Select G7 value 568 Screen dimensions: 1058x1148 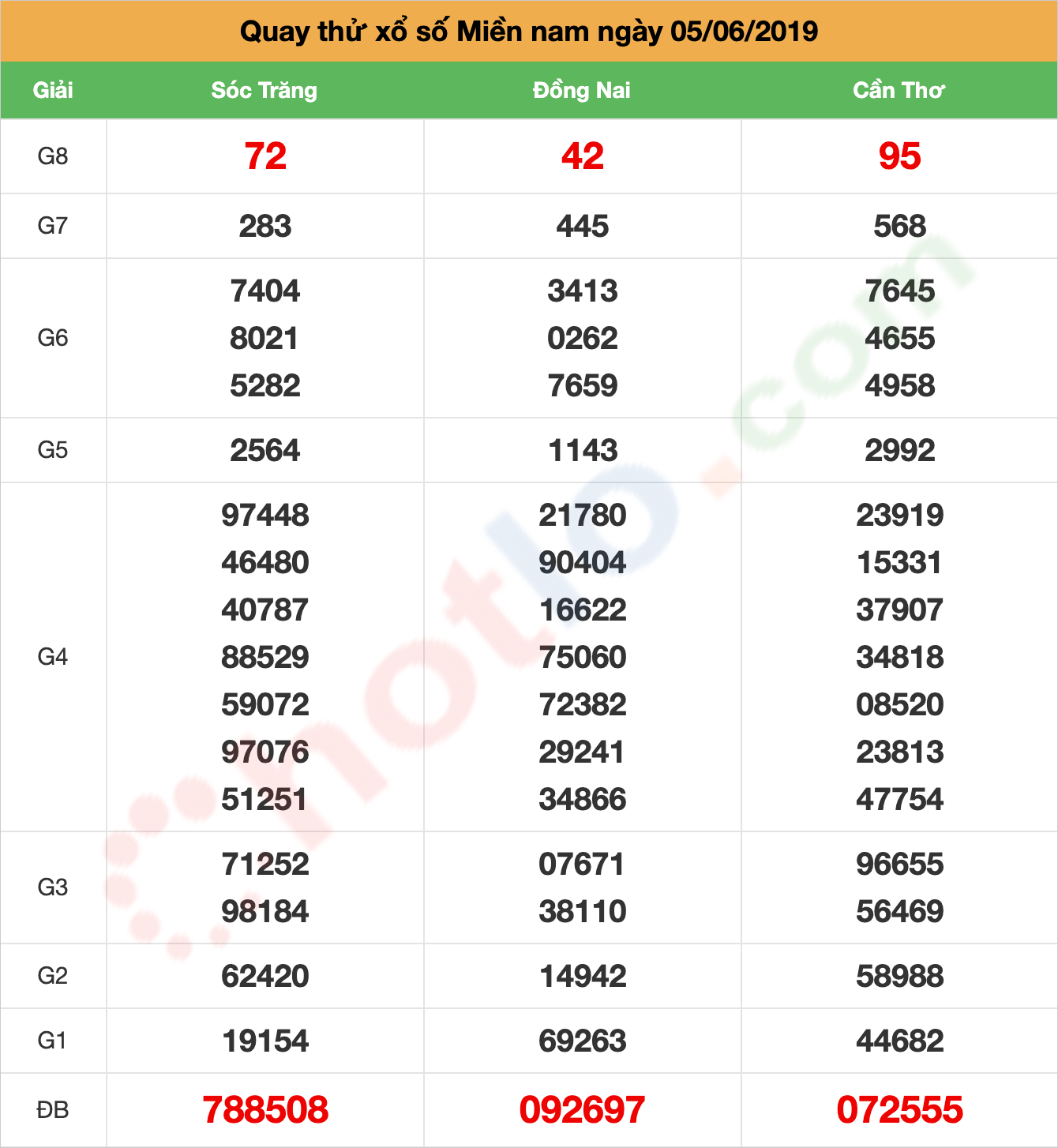pyautogui.click(x=900, y=227)
